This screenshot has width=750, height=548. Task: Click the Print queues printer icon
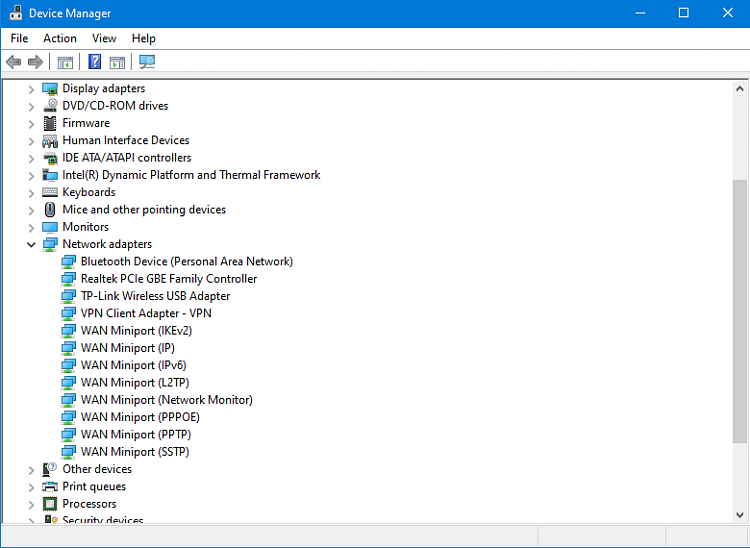[50, 487]
